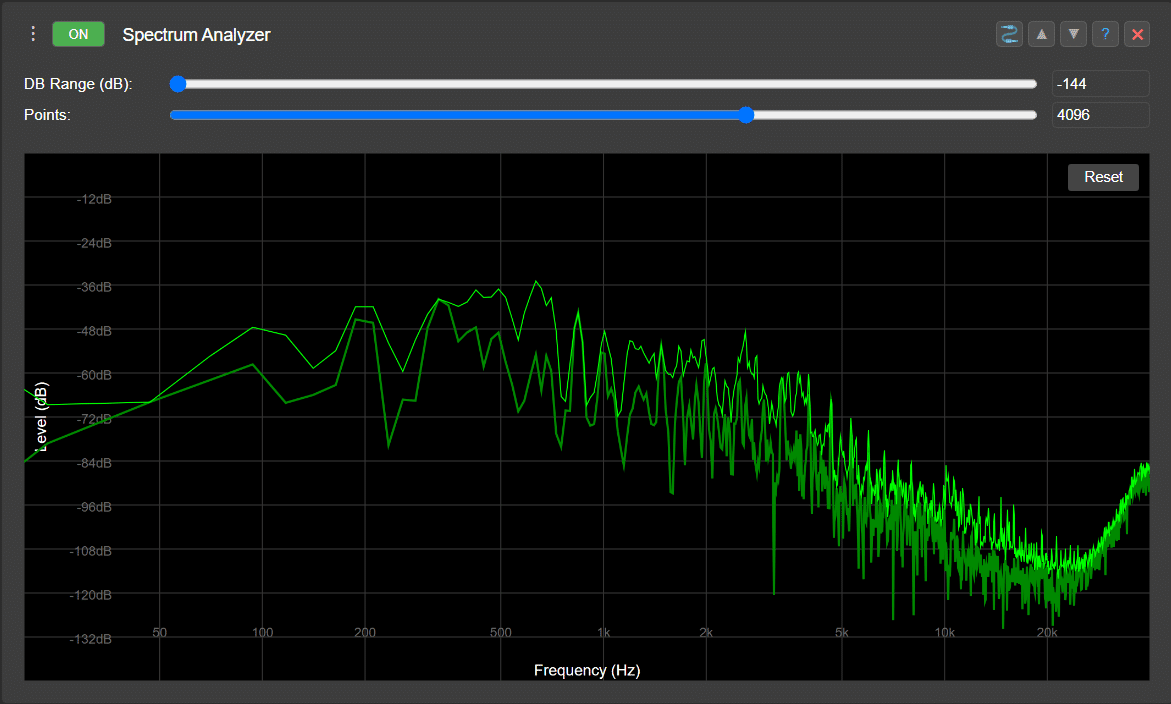Click the 'Frequency (Hz)' axis label
Image resolution: width=1171 pixels, height=704 pixels.
pos(587,670)
